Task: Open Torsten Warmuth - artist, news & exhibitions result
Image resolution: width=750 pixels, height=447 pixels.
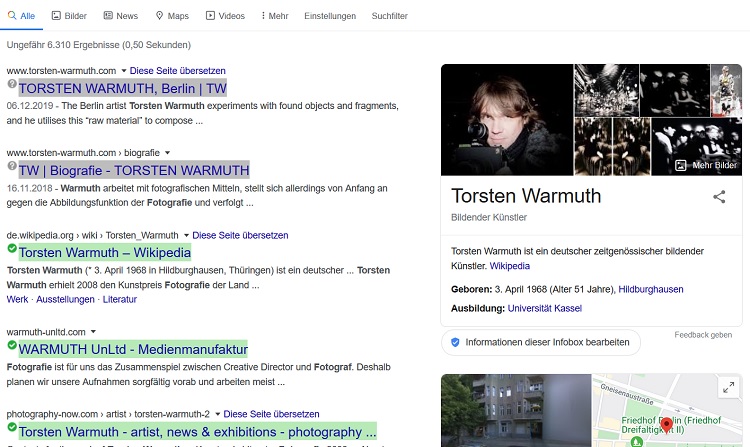Action: [198, 432]
